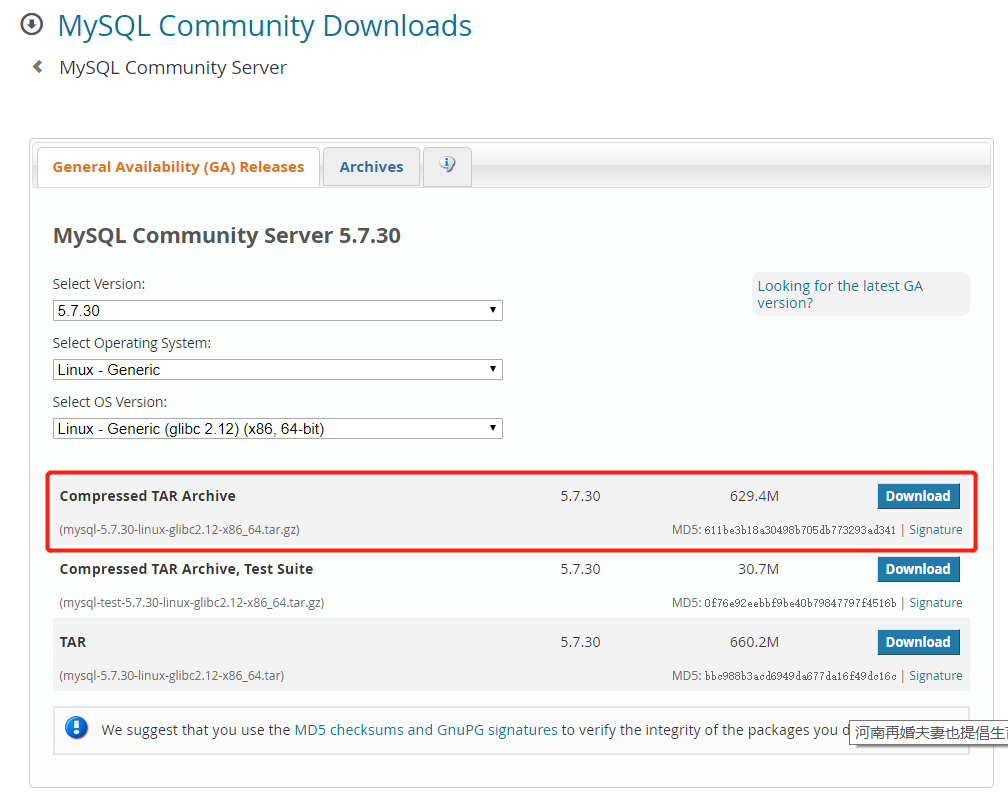The height and width of the screenshot is (801, 1008).
Task: Go back to MySQL Community Server
Action: [173, 68]
